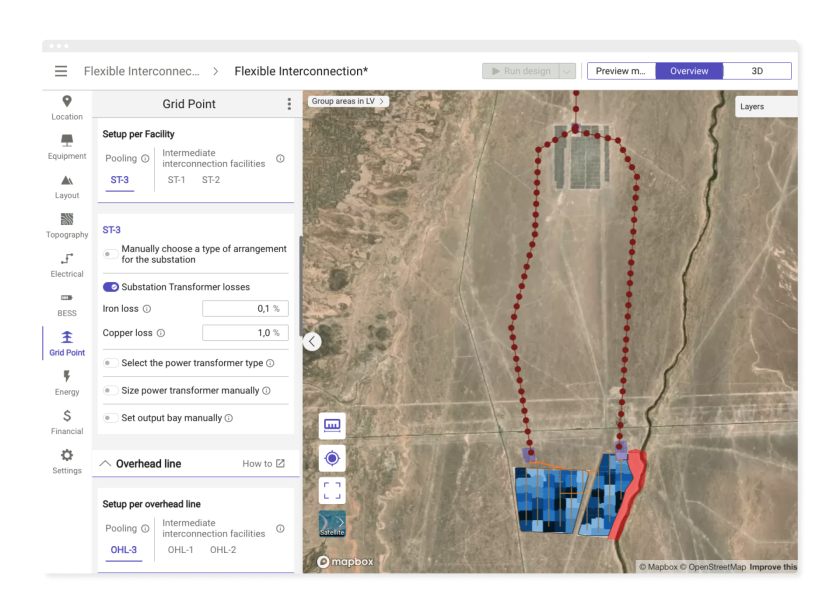Enter fullscreen map view
Viewport: 840px width, 613px height.
pos(332,490)
